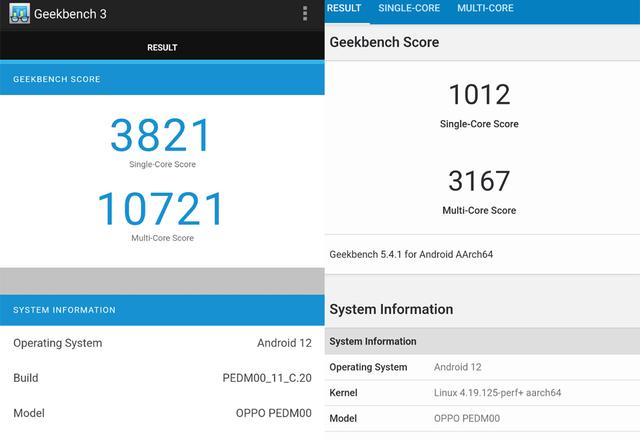The image size is (640, 440).
Task: Select the Linux 4.19.125-perf+ aarch64 kernel value
Action: pos(497,393)
